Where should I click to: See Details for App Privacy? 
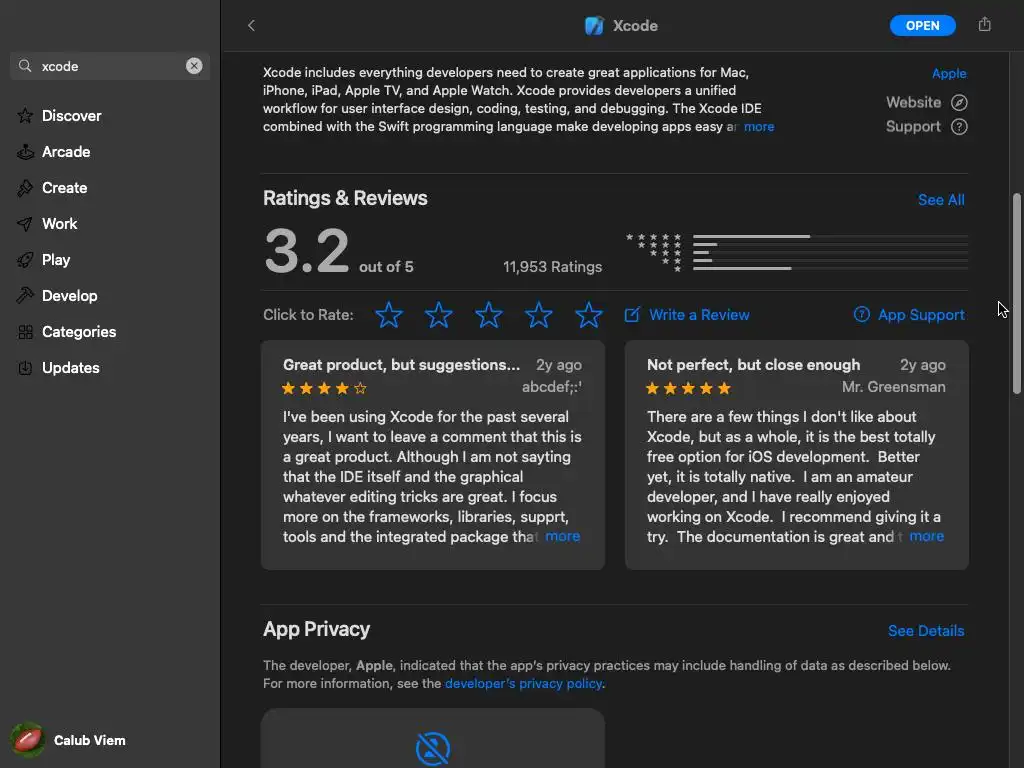point(925,631)
